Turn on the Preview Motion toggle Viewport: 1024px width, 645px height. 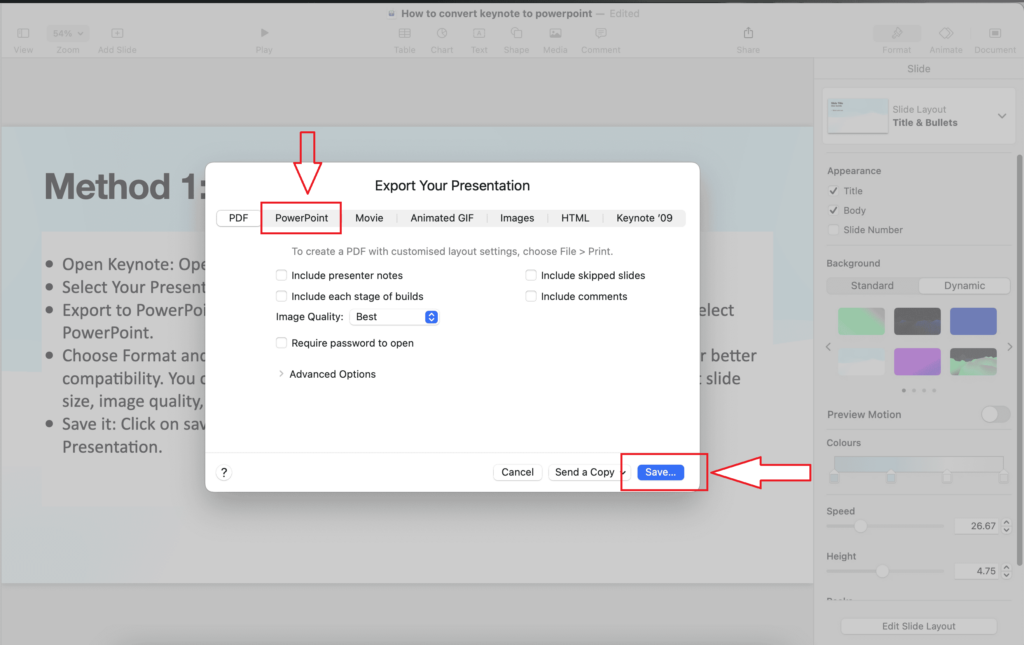pos(995,414)
